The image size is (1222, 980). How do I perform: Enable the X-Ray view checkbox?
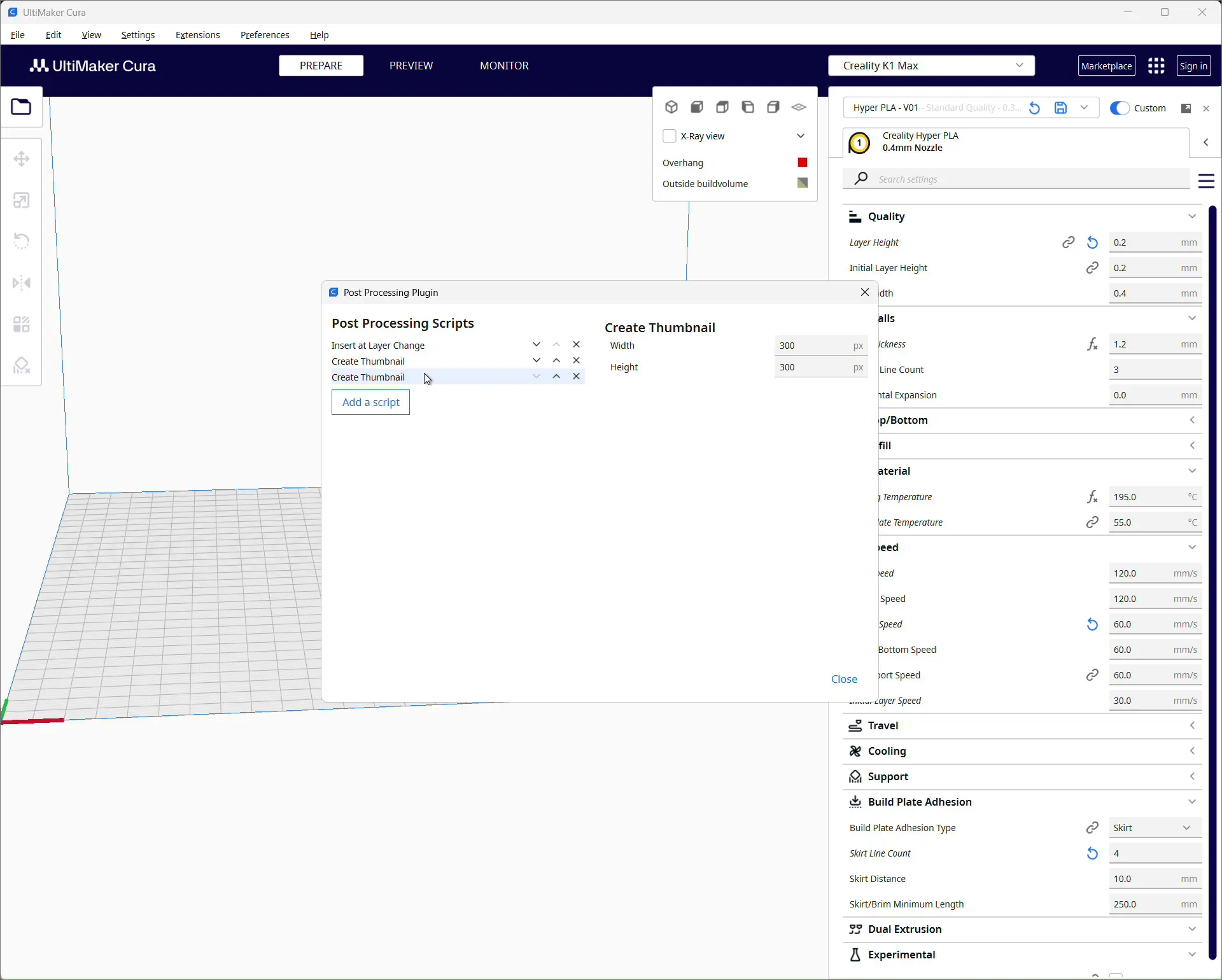670,136
